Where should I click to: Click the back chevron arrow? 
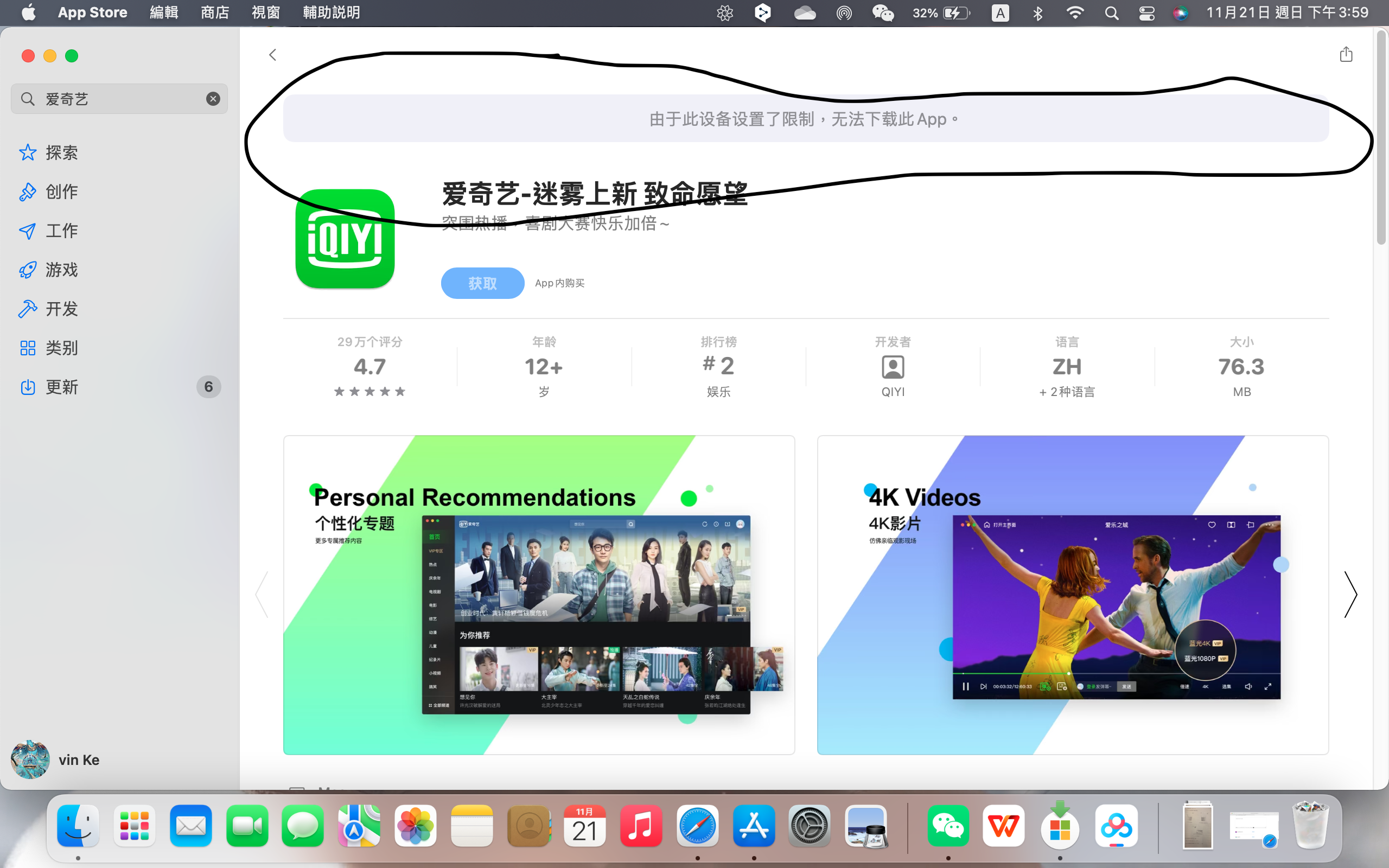tap(272, 55)
